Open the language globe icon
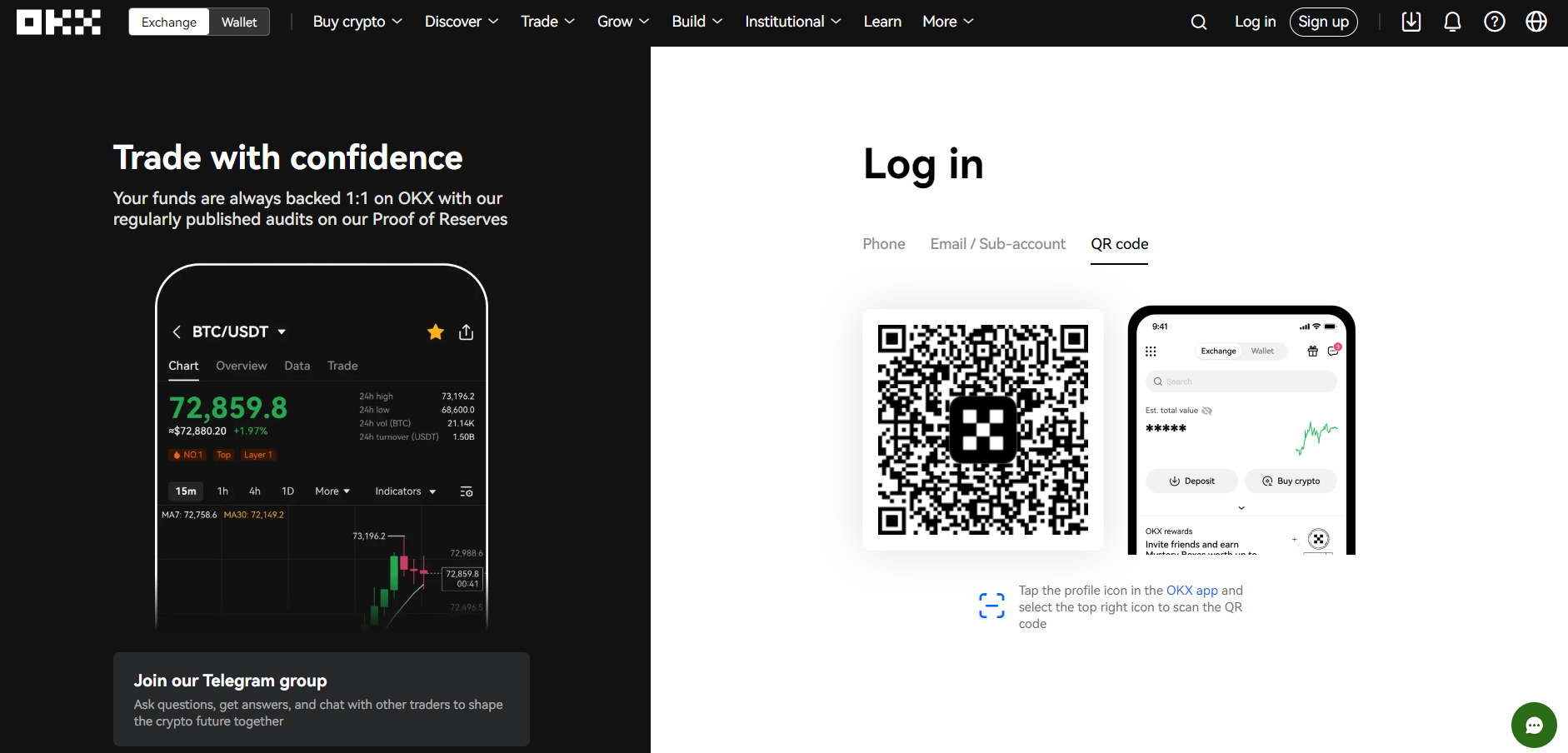1568x753 pixels. pyautogui.click(x=1536, y=22)
